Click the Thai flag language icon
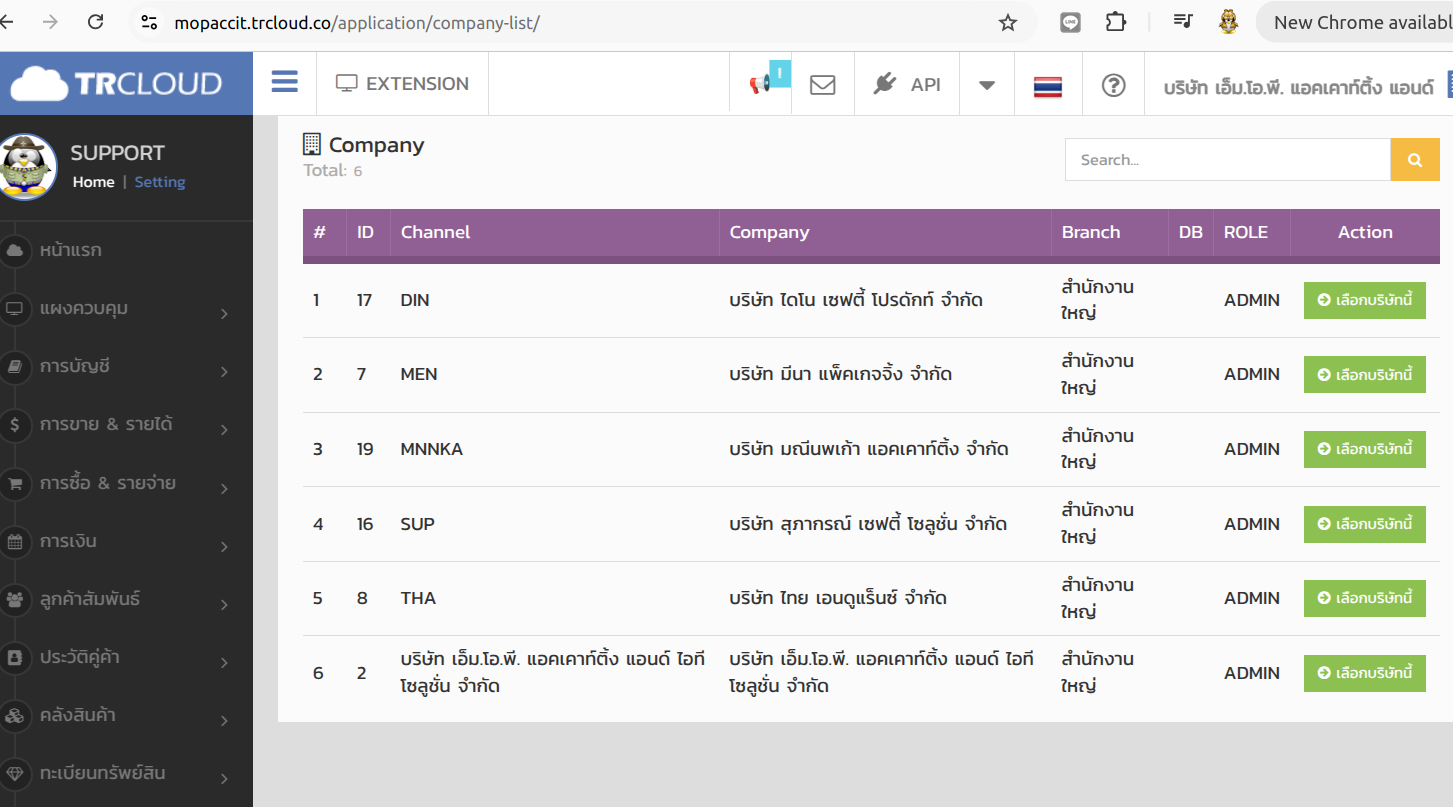Screen dimensions: 1453x807 point(1047,86)
